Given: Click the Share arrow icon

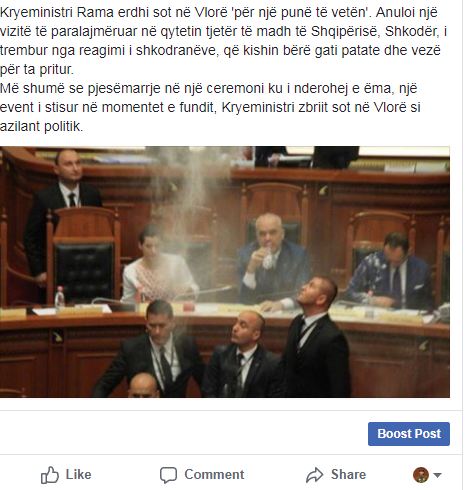Looking at the screenshot, I should 315,475.
